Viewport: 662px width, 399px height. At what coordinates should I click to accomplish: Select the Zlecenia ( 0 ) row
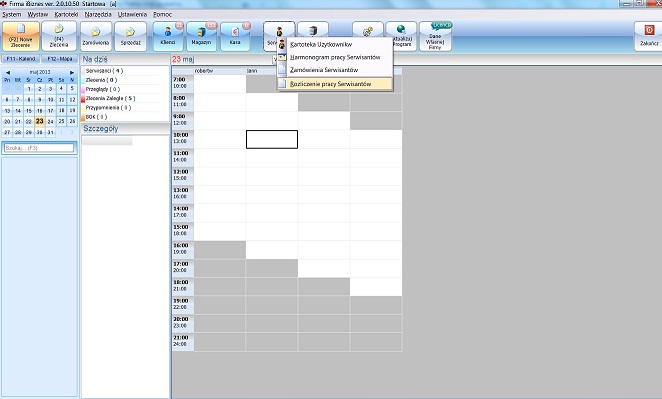pos(121,80)
